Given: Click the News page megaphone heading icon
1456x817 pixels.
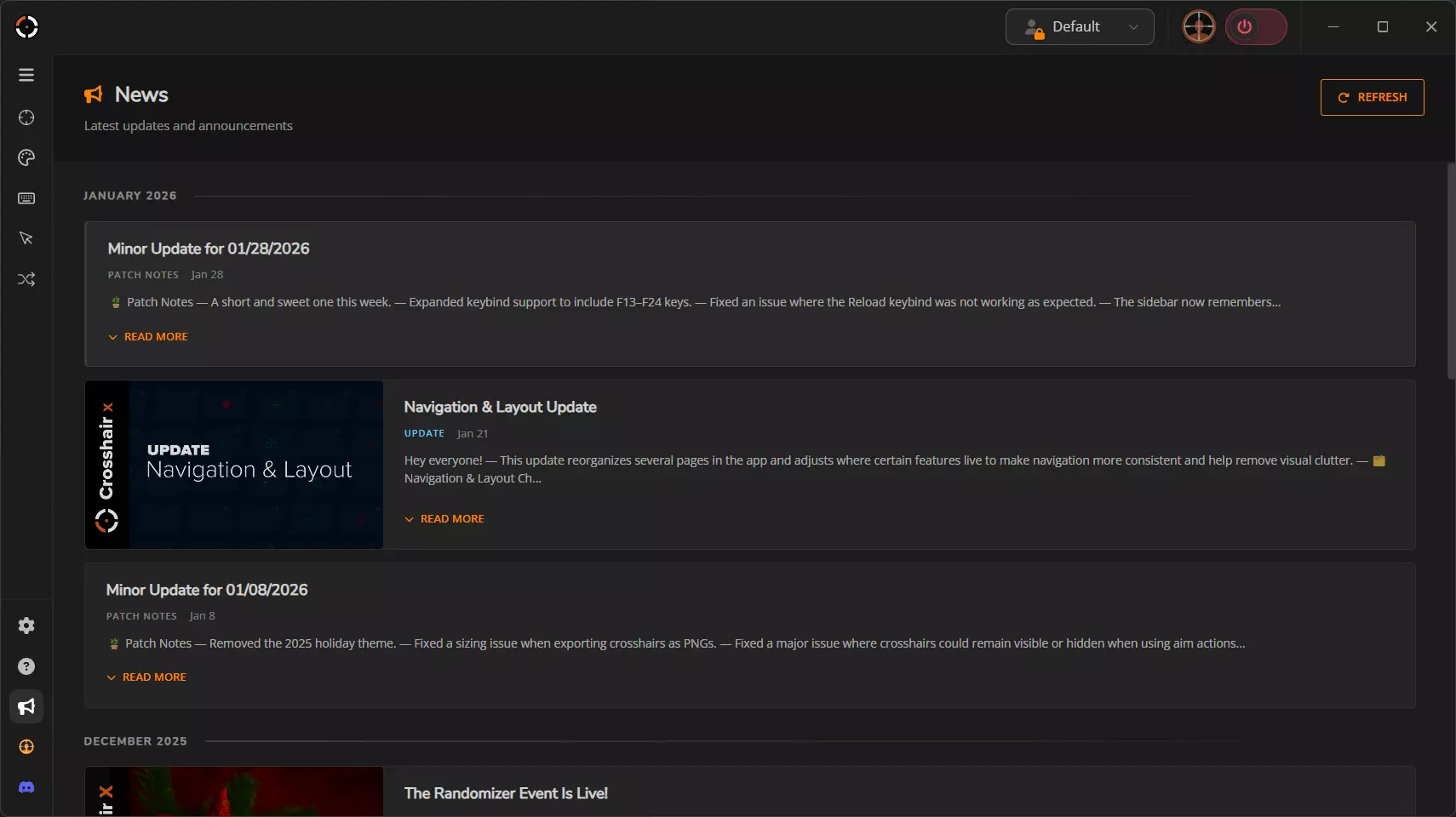Looking at the screenshot, I should pos(94,94).
